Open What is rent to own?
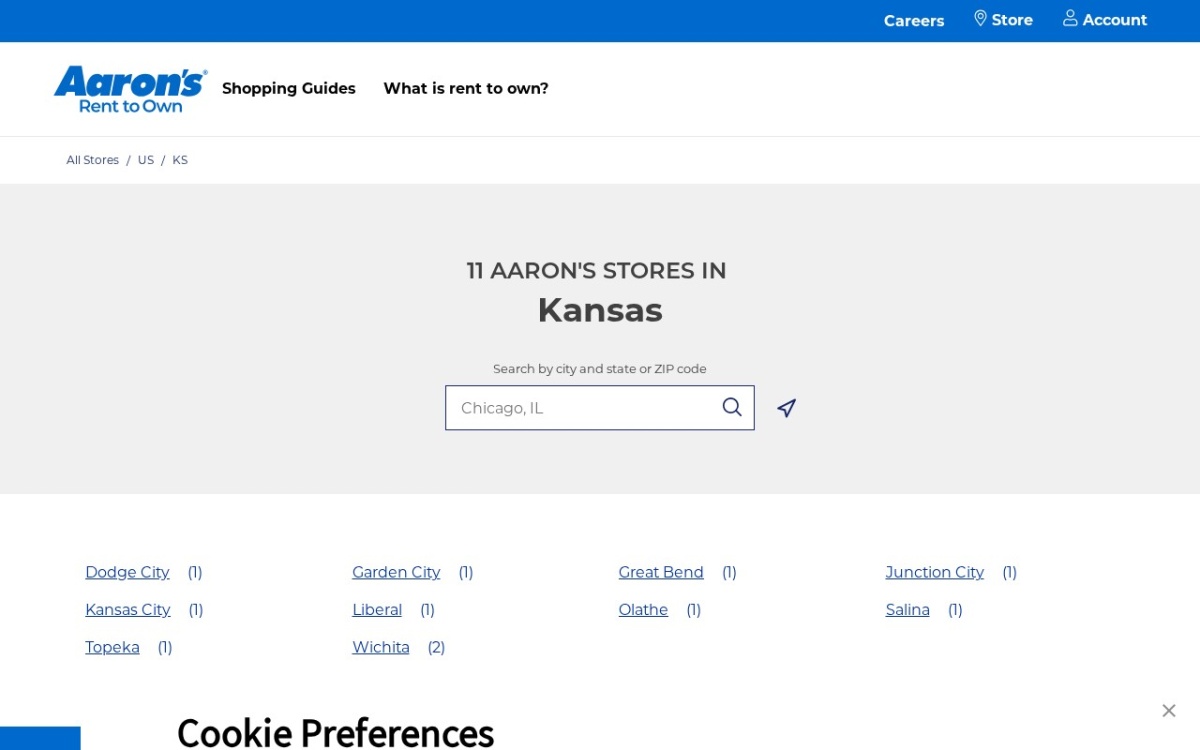 466,88
